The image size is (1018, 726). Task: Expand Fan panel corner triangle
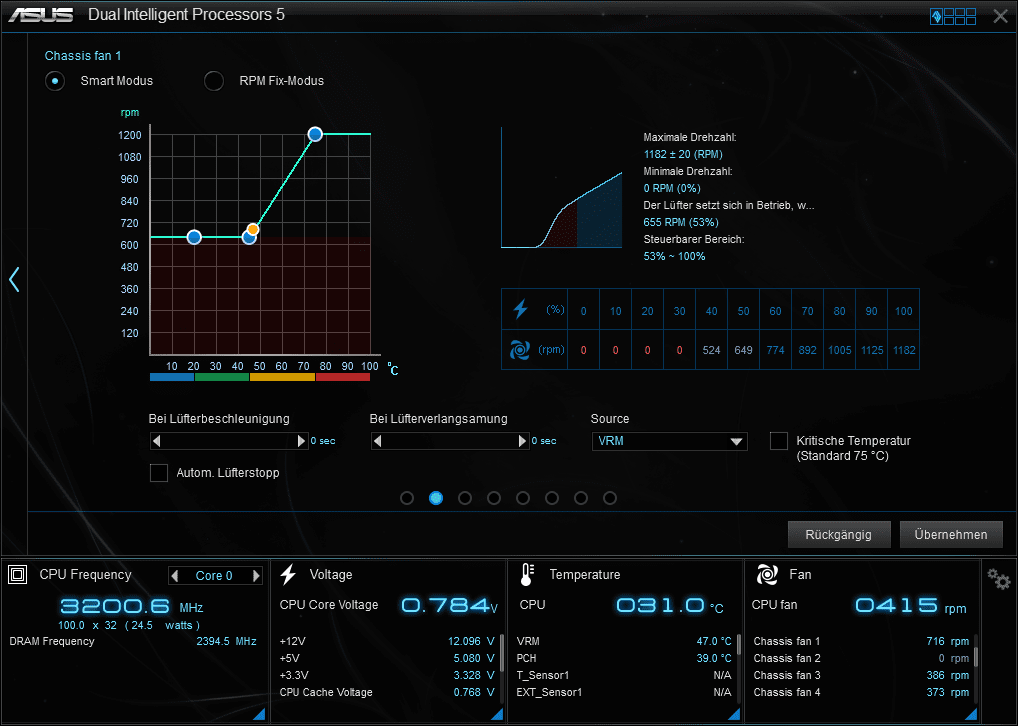971,714
